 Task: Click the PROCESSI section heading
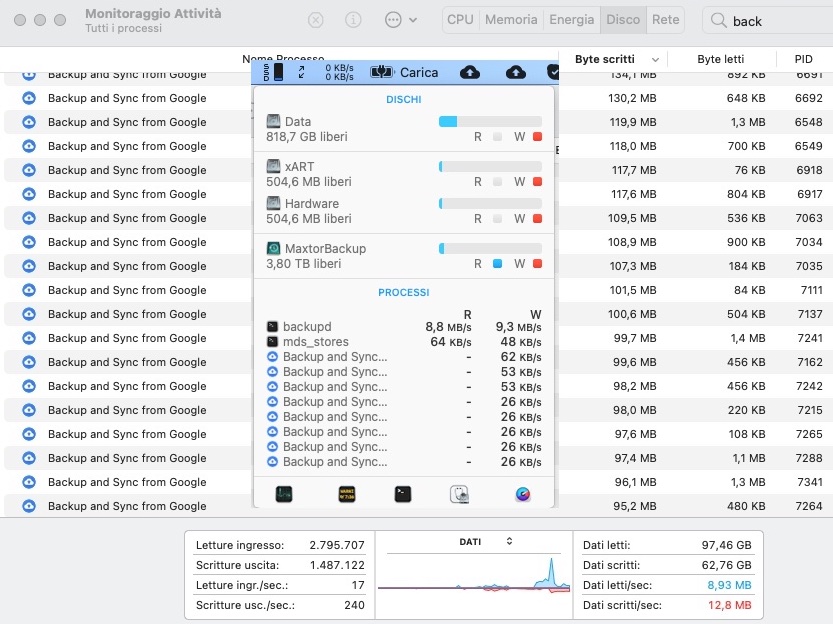(404, 292)
